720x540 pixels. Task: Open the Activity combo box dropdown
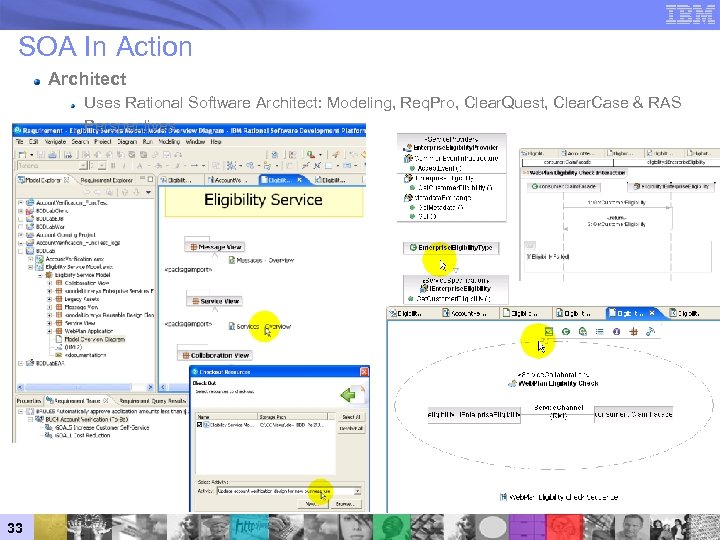[x=357, y=491]
